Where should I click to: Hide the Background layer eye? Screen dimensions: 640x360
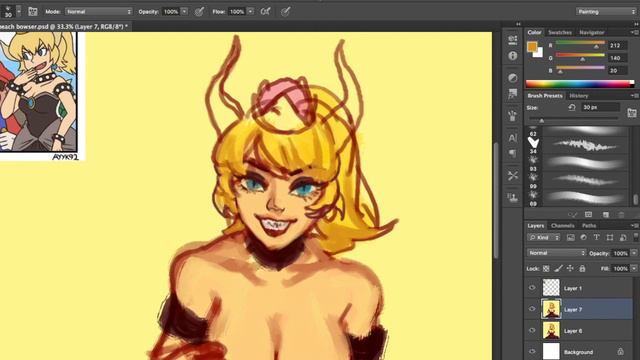tap(532, 351)
